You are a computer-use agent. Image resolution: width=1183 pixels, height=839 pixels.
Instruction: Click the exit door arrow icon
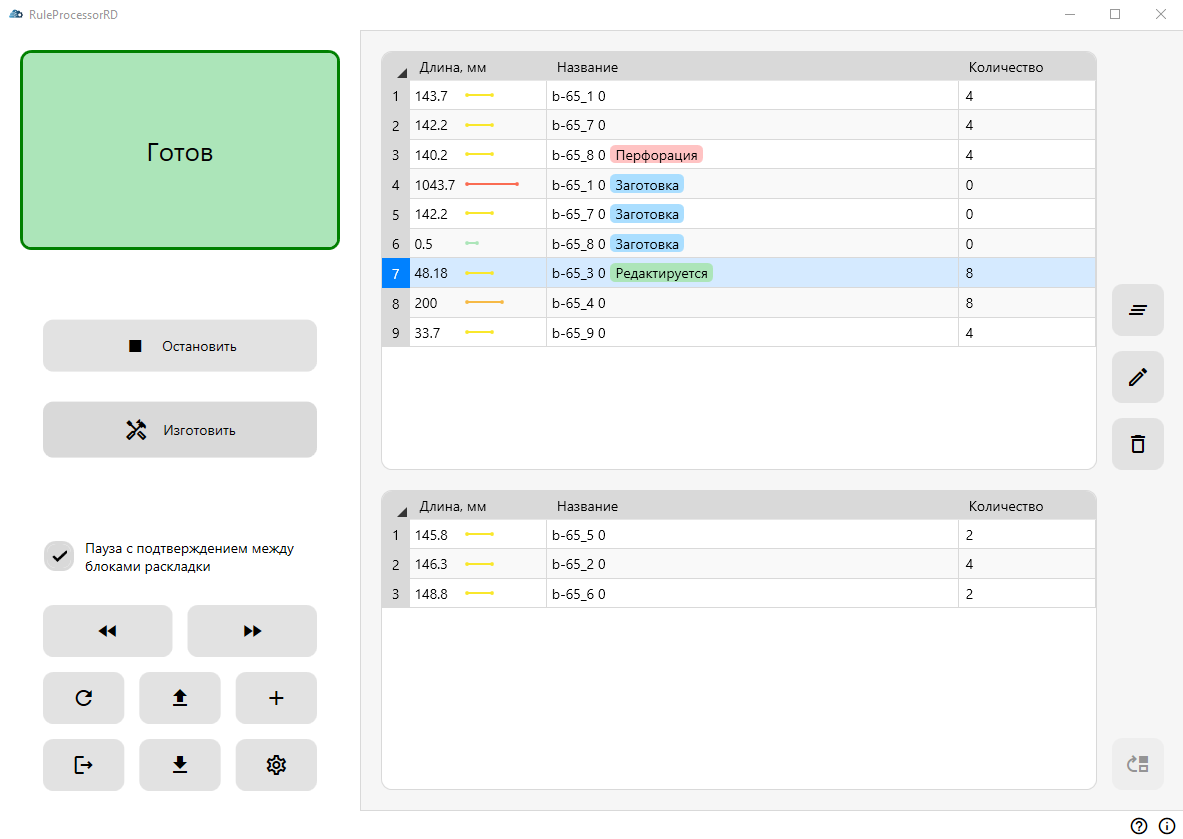pos(83,765)
